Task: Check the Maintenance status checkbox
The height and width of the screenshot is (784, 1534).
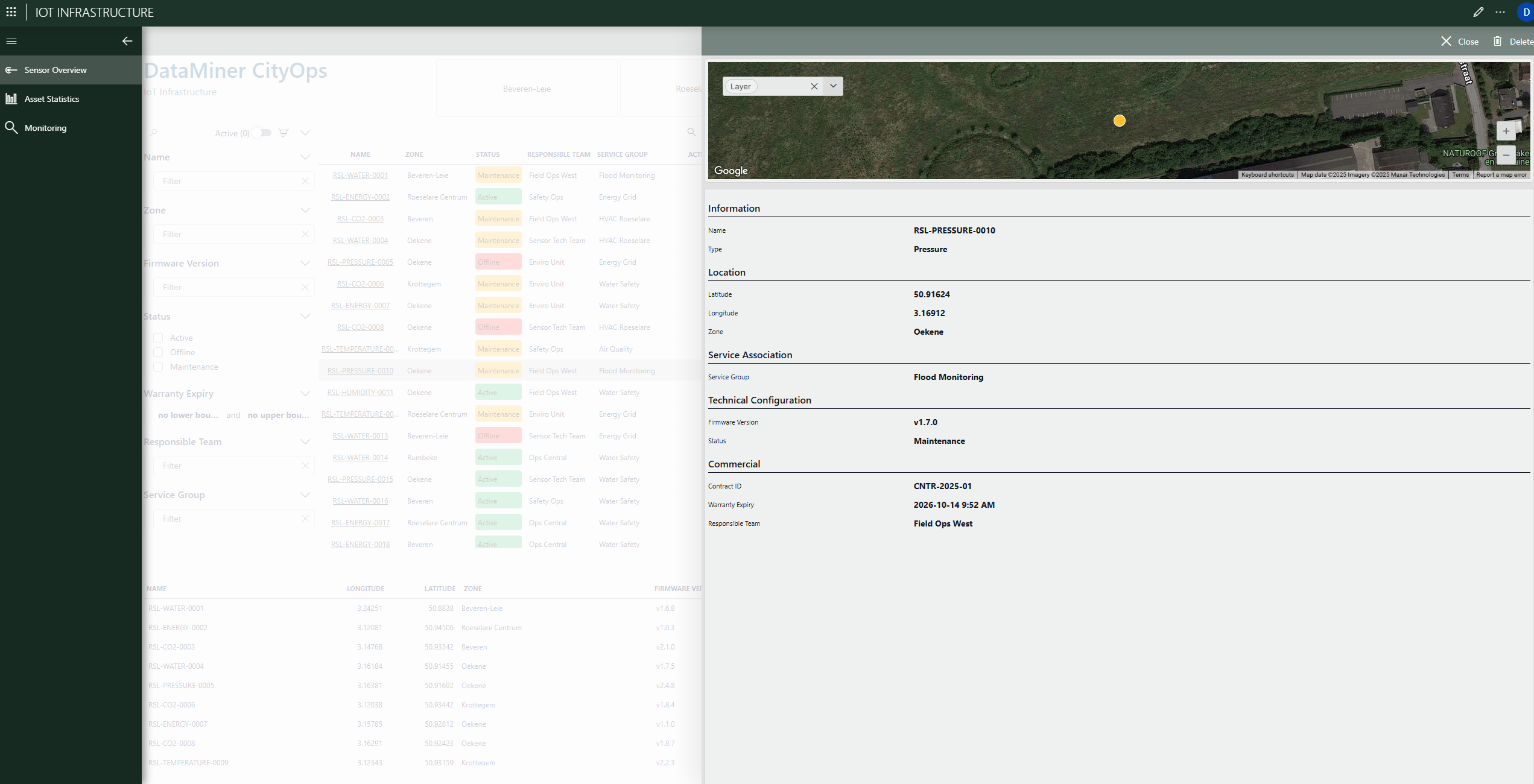Action: 158,367
